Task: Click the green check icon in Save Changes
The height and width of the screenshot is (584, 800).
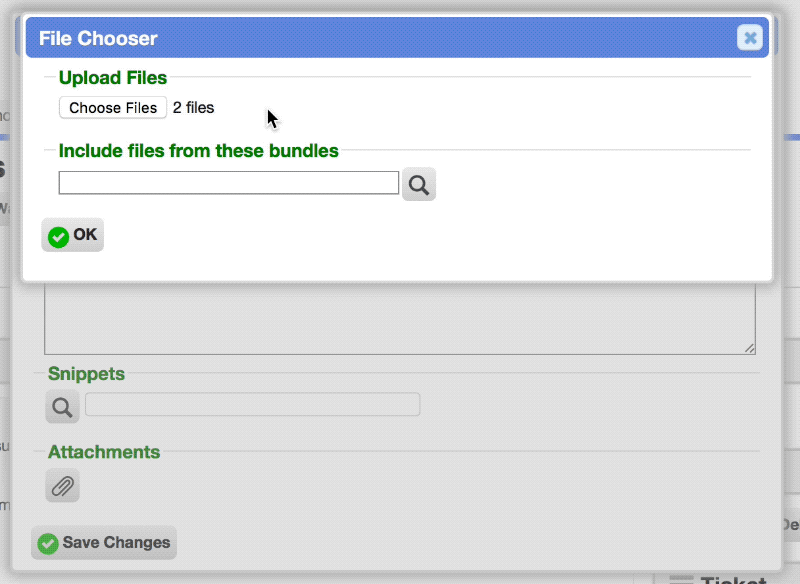Action: 48,544
